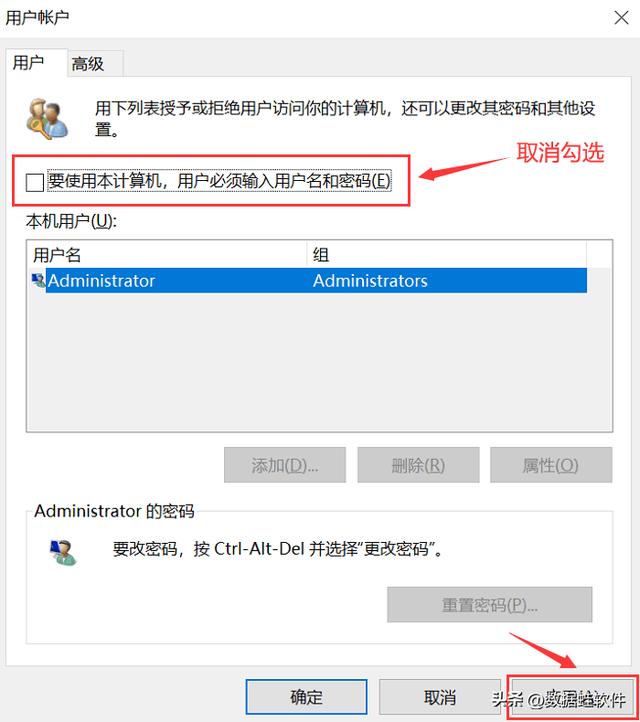Click the Administrators group cell
Screen dimensions: 640x722
(370, 280)
